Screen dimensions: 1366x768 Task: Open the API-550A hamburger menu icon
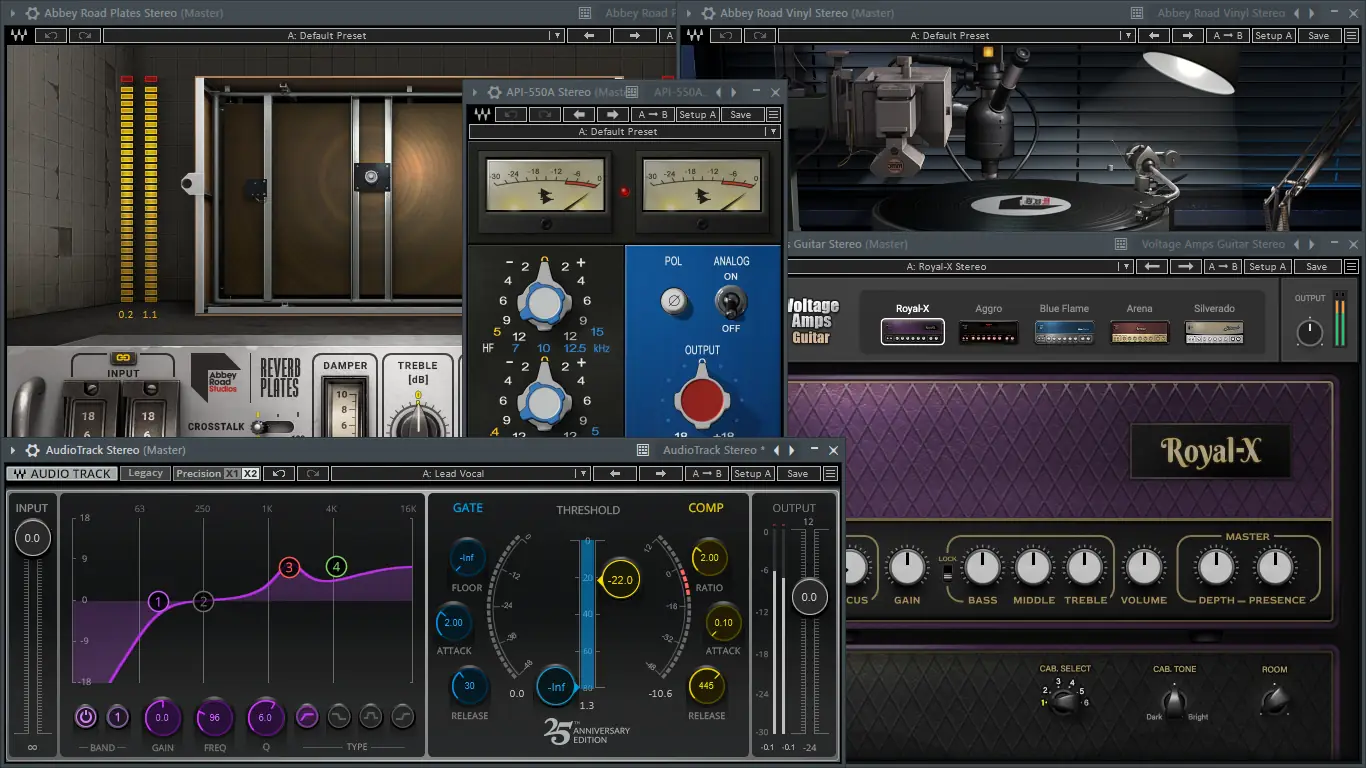(774, 115)
